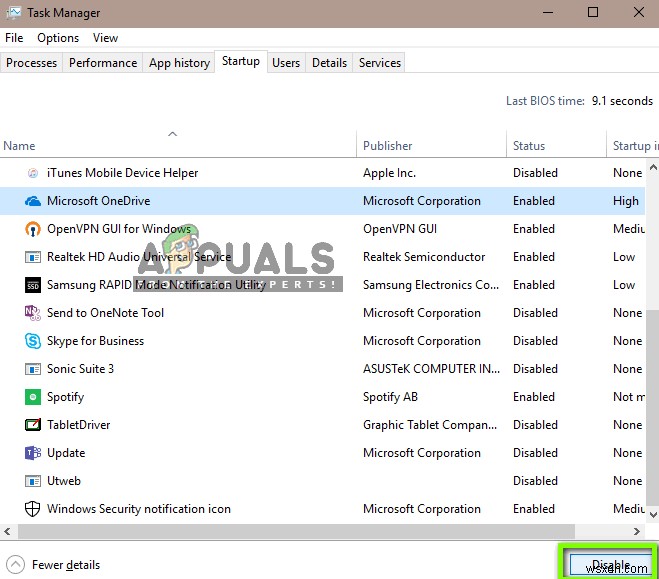Select Windows Security notification icon text

click(x=139, y=509)
